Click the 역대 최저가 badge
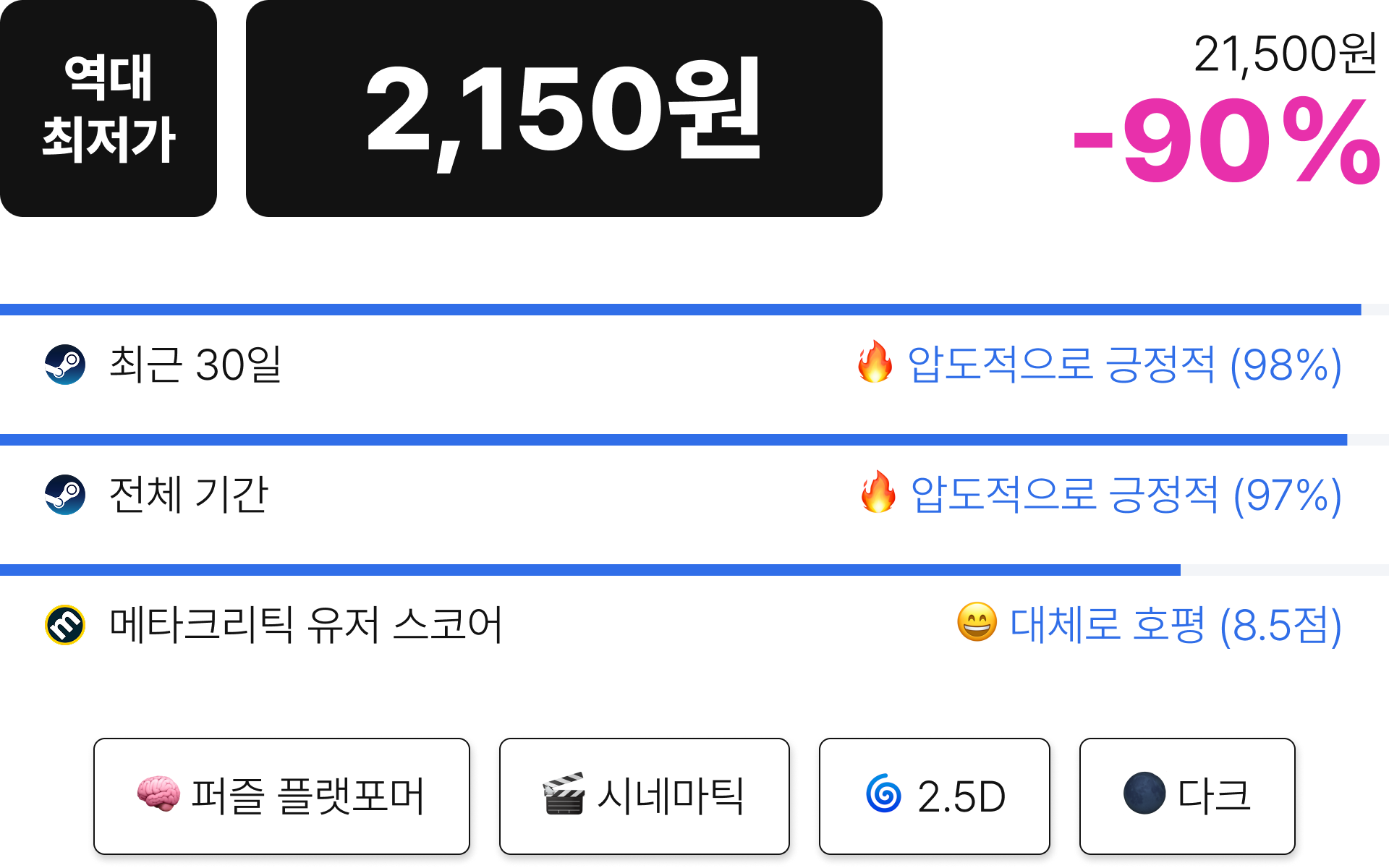 [109, 109]
